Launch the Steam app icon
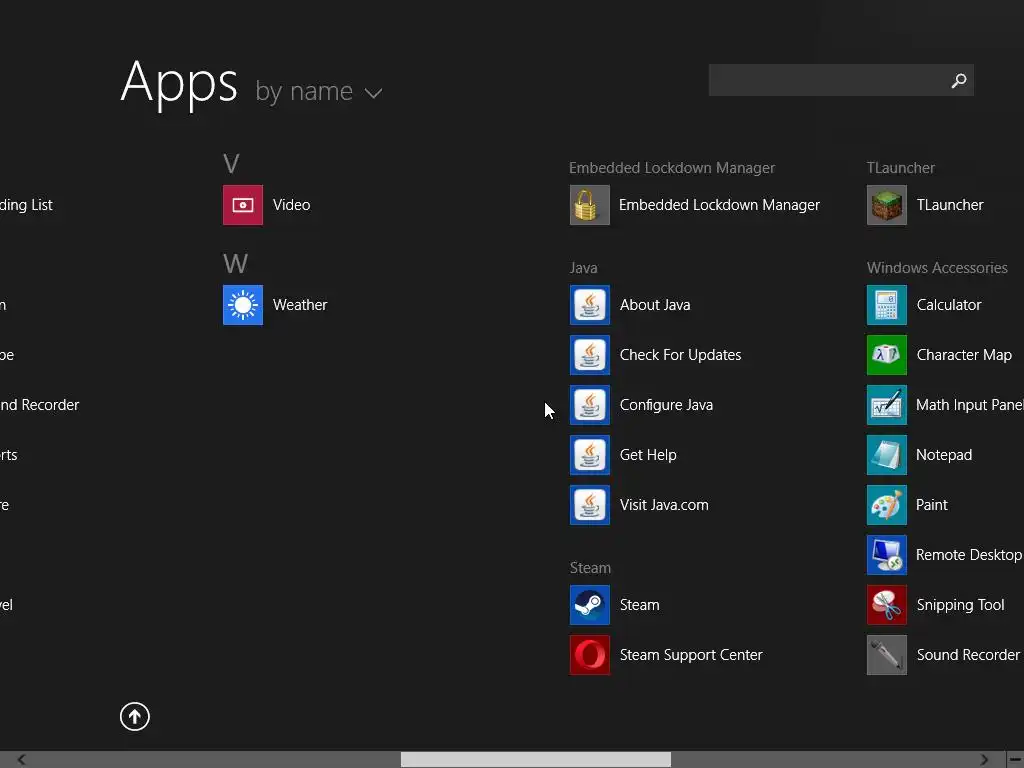This screenshot has height=768, width=1024. pos(590,605)
